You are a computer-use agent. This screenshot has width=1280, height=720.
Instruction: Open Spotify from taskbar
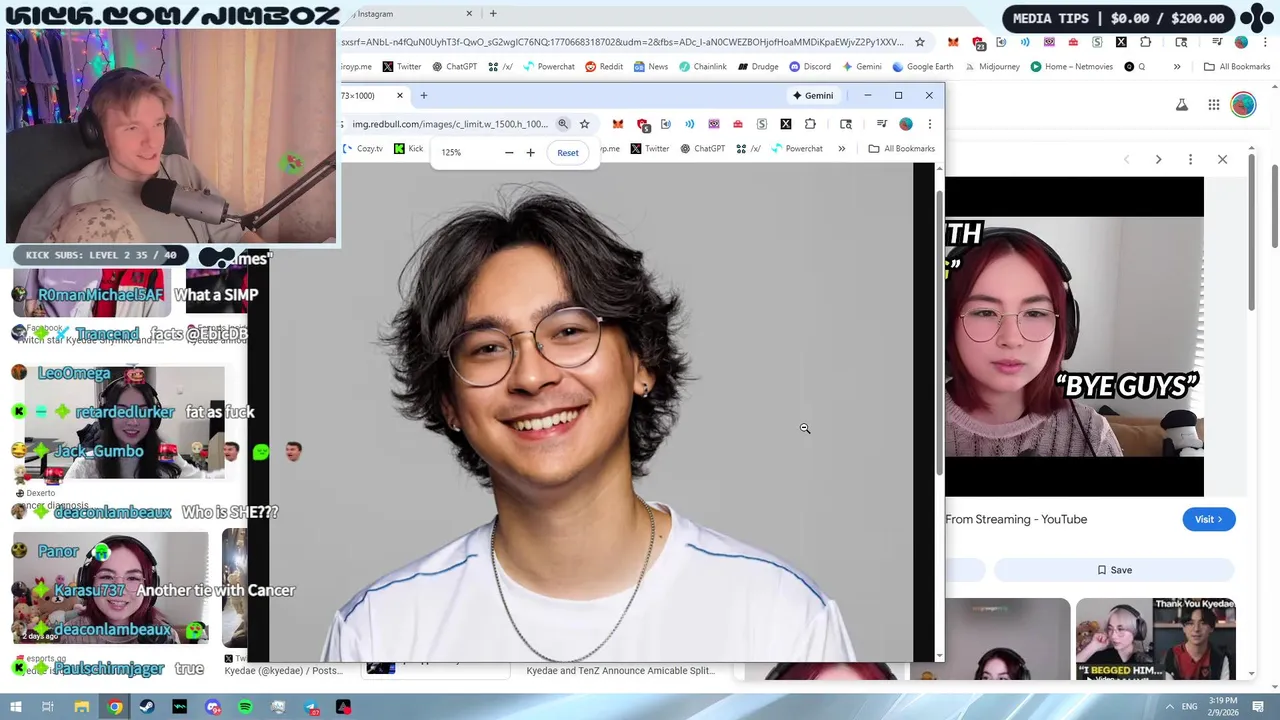point(245,707)
